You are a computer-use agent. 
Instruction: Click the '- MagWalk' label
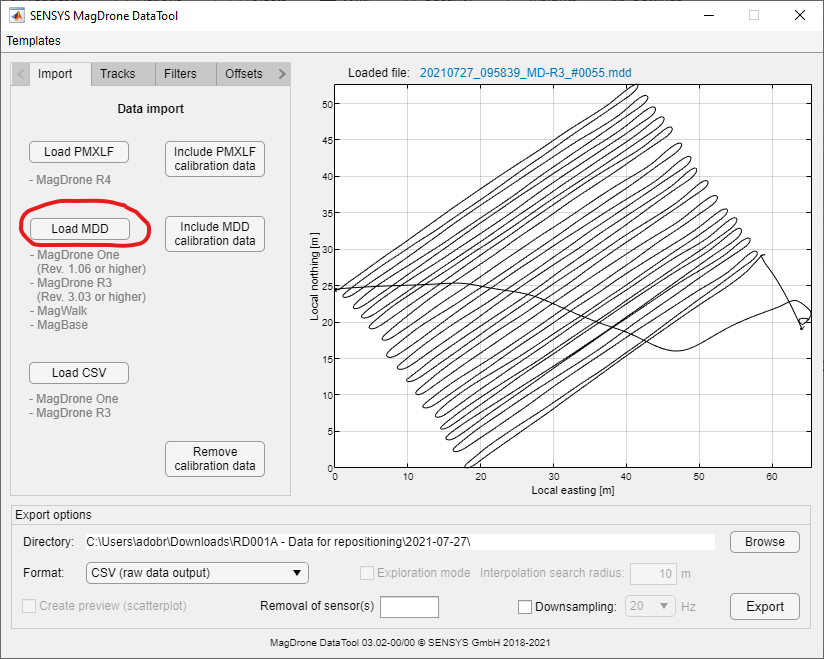coord(58,311)
